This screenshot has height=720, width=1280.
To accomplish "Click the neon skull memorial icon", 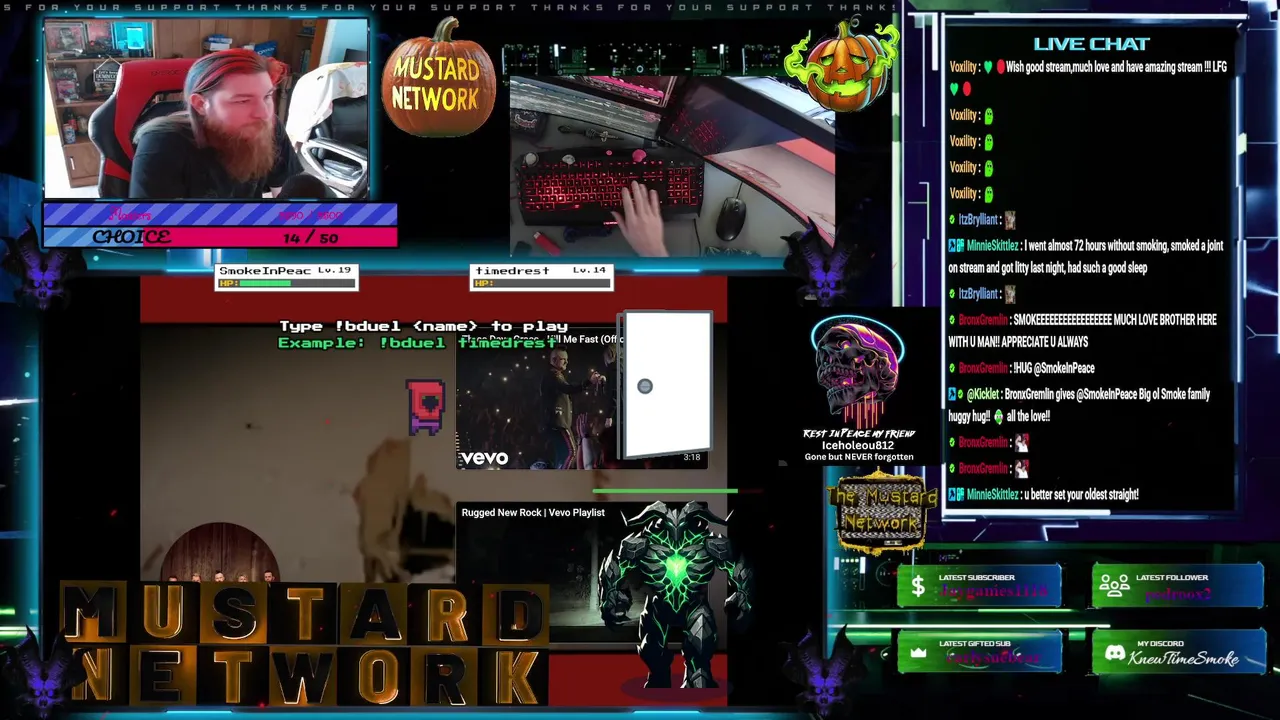I will (858, 370).
